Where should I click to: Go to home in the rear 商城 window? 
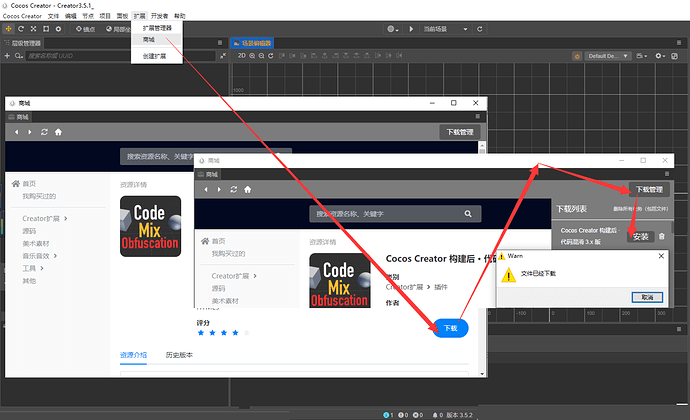click(x=58, y=132)
